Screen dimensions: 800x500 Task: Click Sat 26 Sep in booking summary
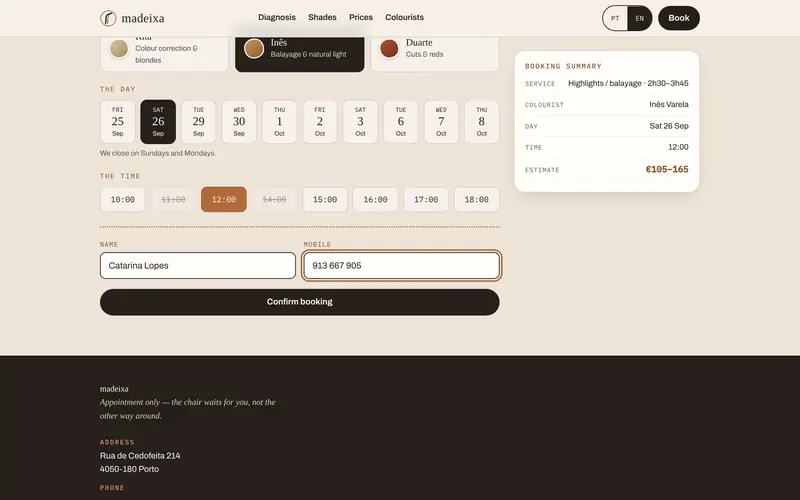pyautogui.click(x=669, y=126)
